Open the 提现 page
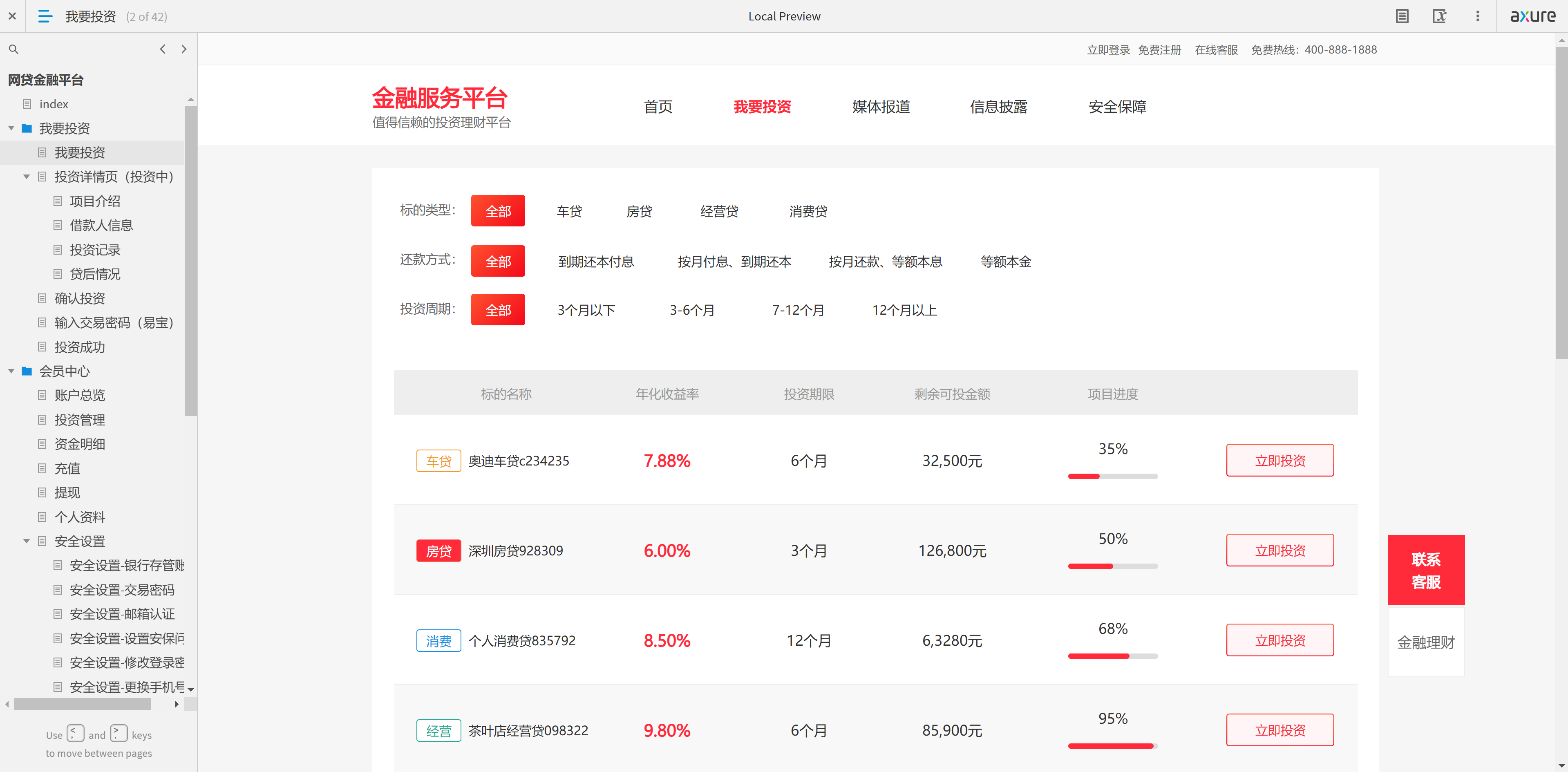 point(67,492)
